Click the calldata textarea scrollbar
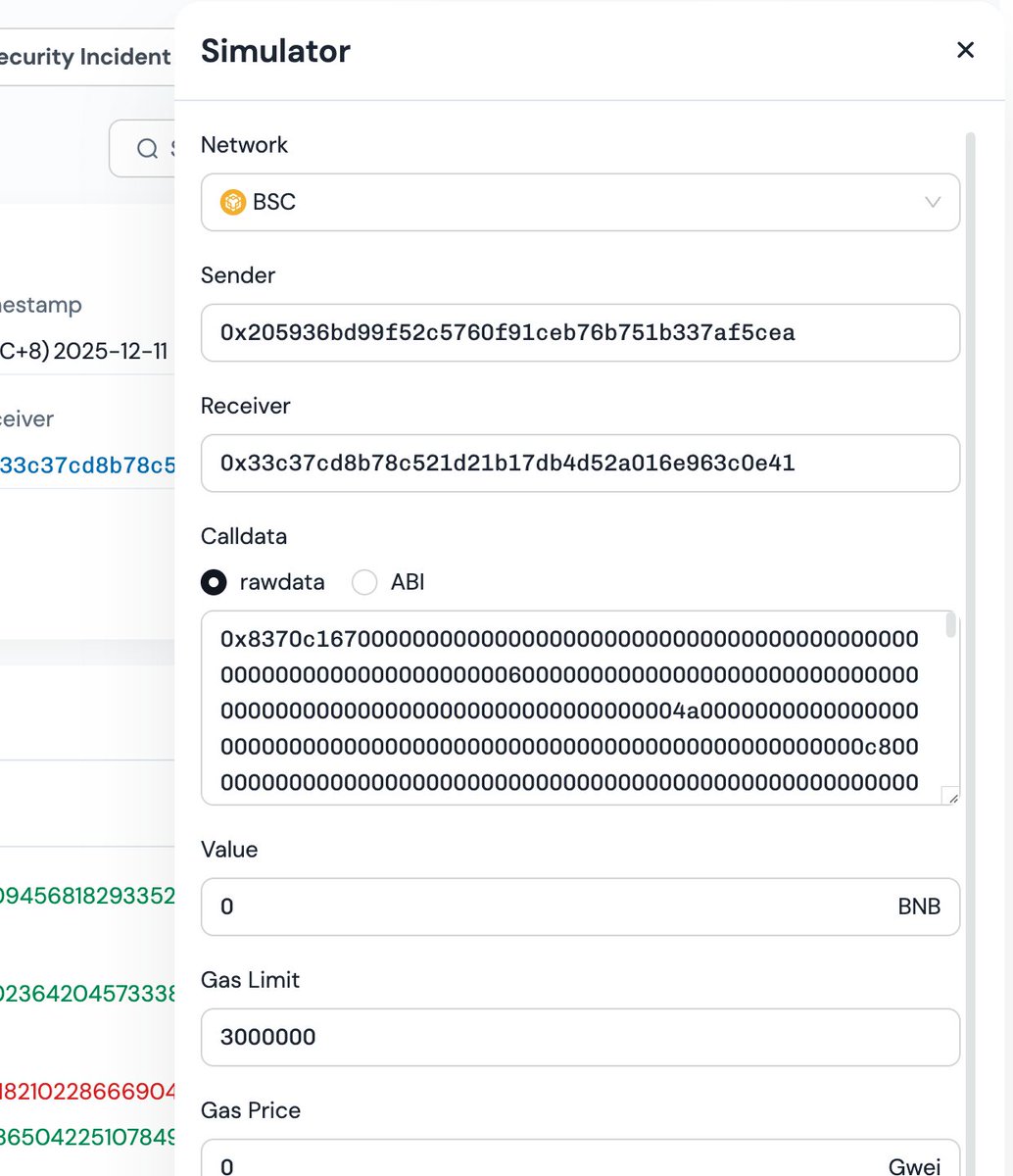The image size is (1013, 1176). 949,627
